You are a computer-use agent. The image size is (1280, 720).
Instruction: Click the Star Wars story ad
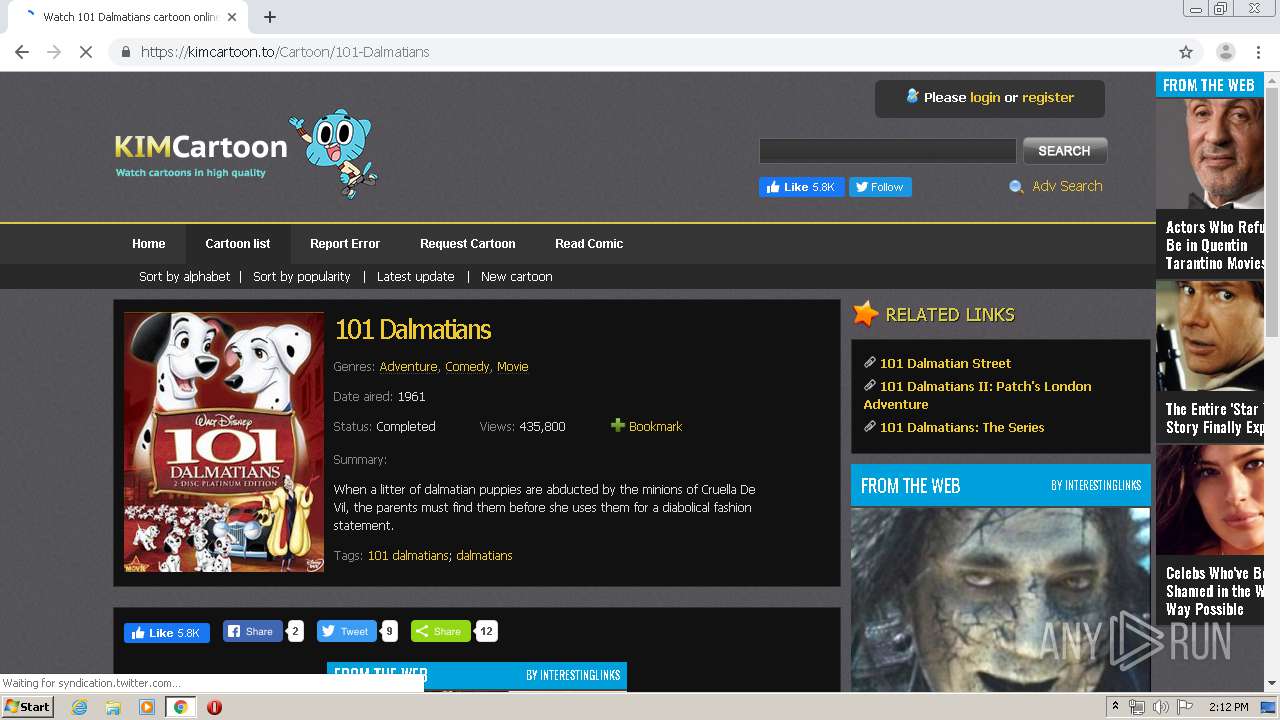point(1210,360)
